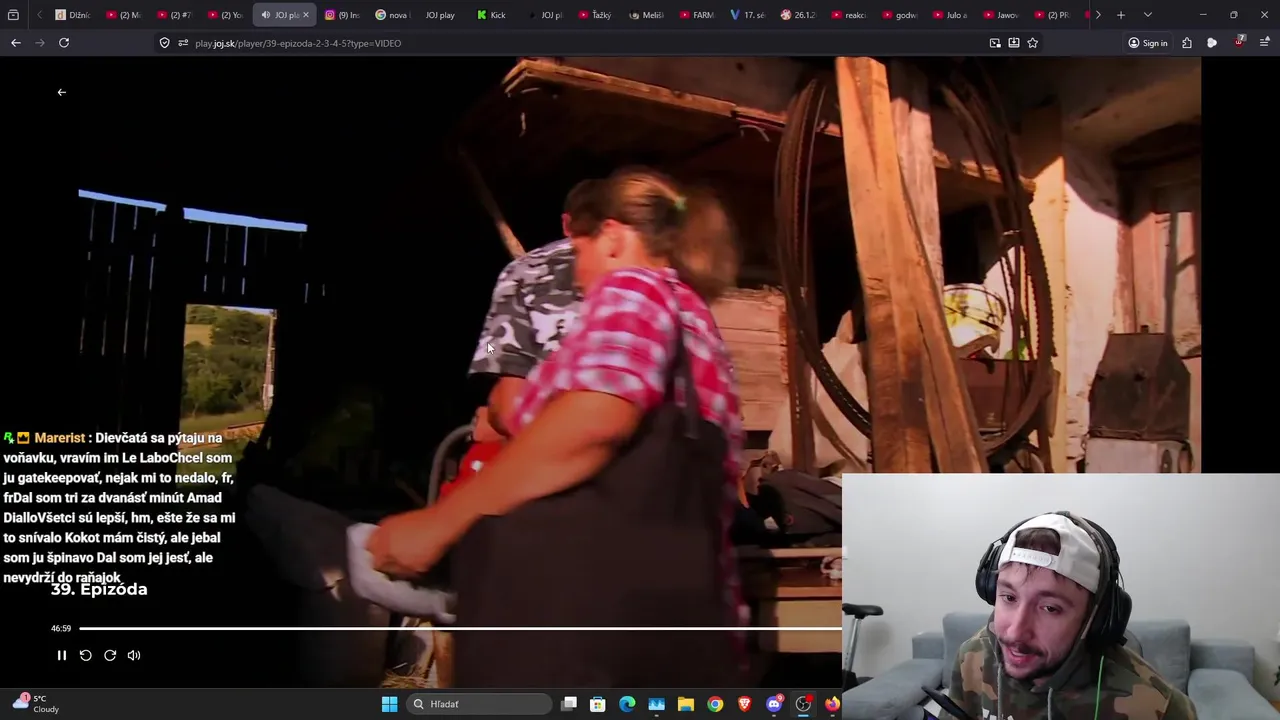This screenshot has height=720, width=1280.
Task: Close the active JOJ play tab
Action: 306,15
